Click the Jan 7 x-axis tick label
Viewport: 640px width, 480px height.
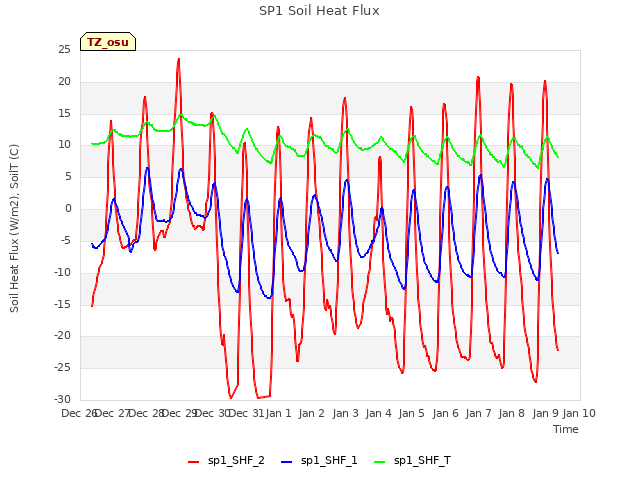[478, 413]
